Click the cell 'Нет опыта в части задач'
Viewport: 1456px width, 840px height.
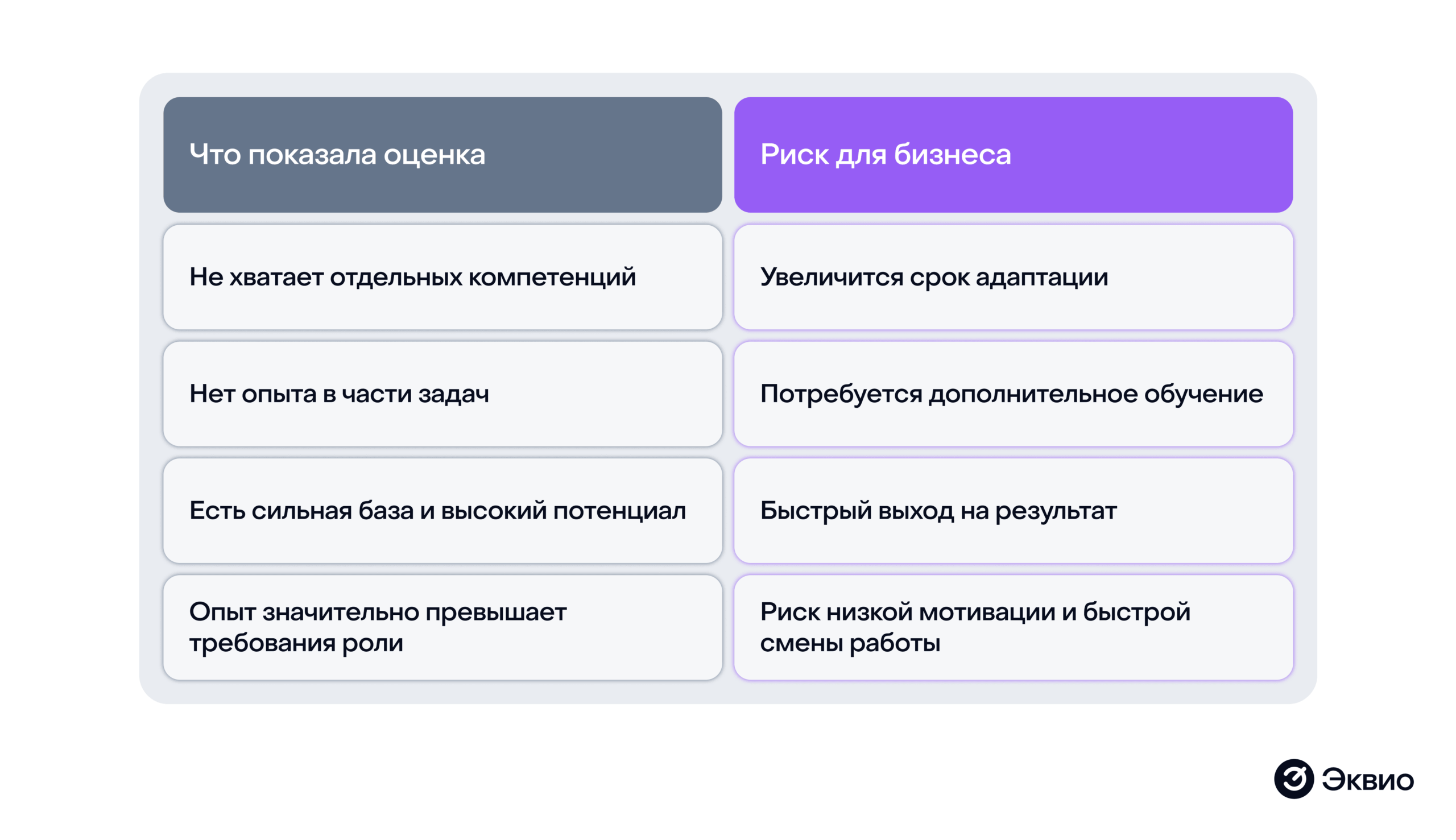442,394
